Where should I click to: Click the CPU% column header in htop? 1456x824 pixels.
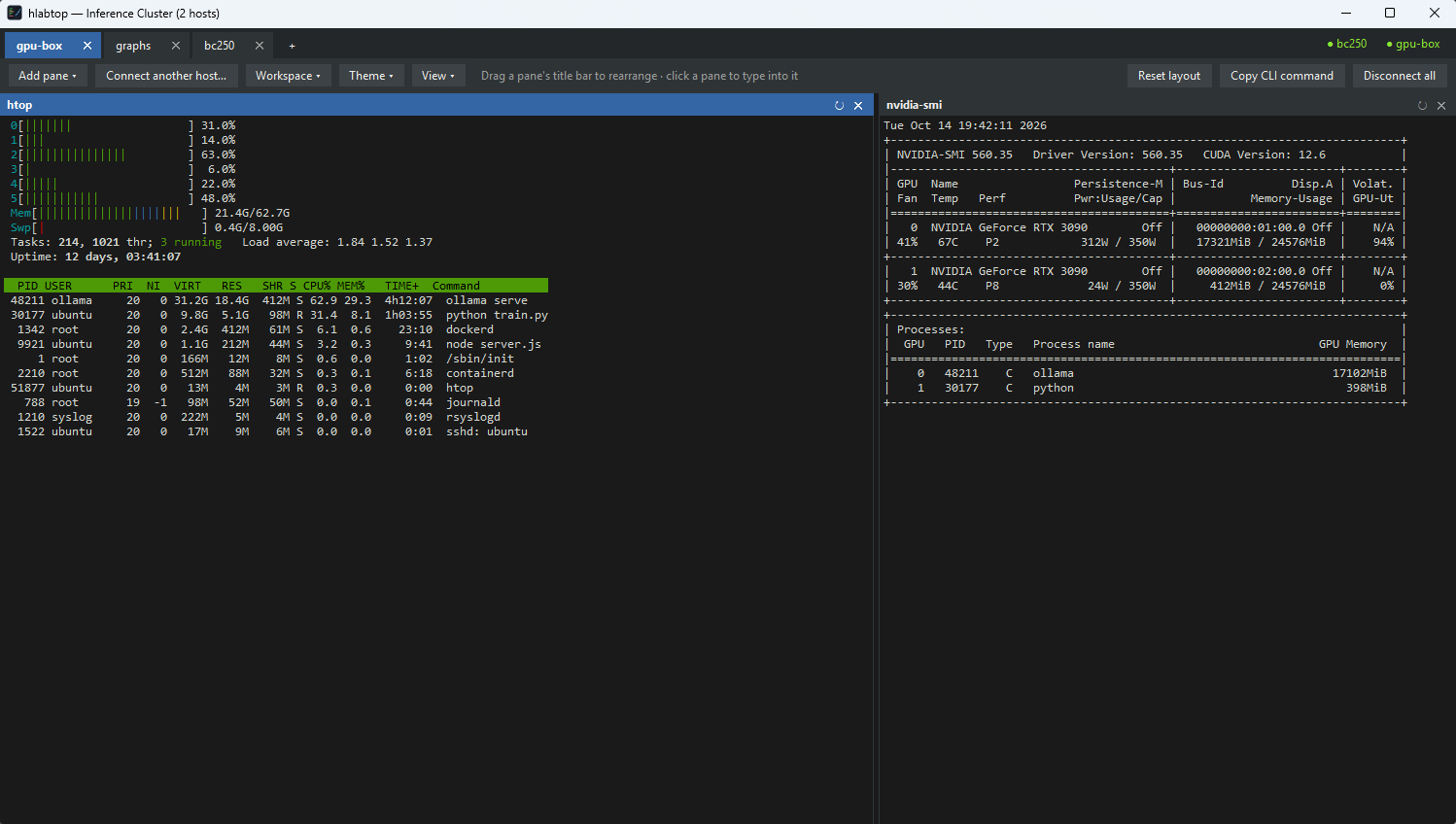[317, 286]
